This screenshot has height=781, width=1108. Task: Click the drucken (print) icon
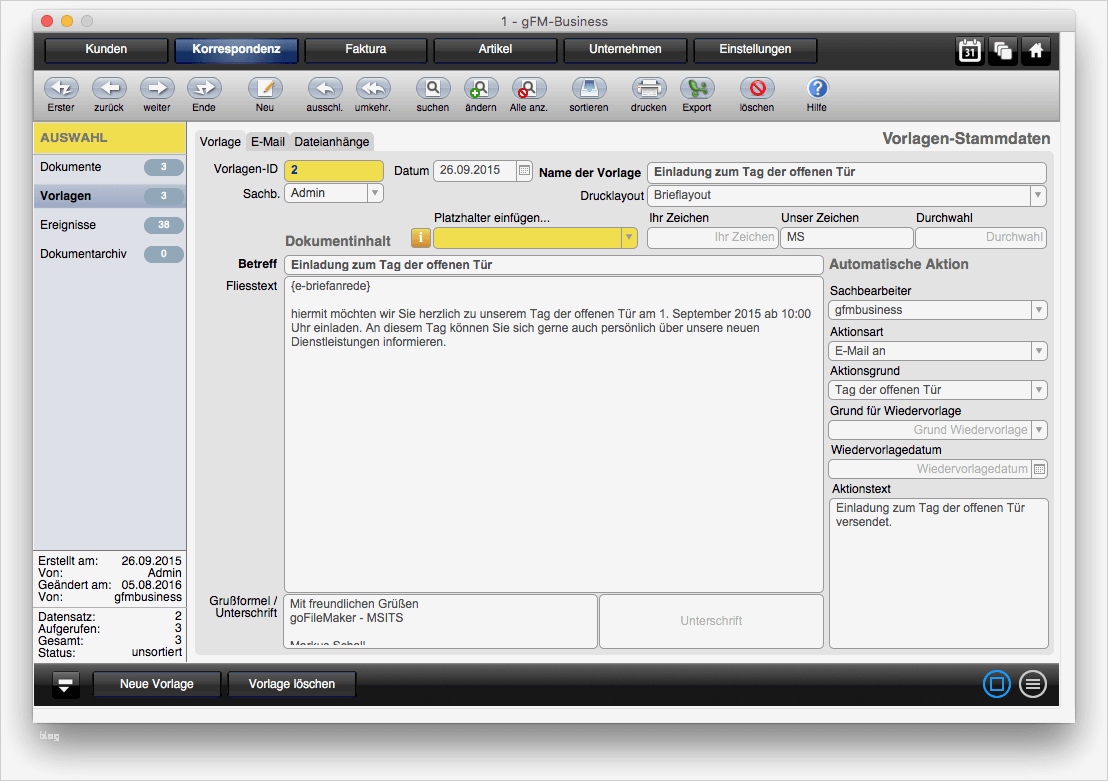(648, 88)
